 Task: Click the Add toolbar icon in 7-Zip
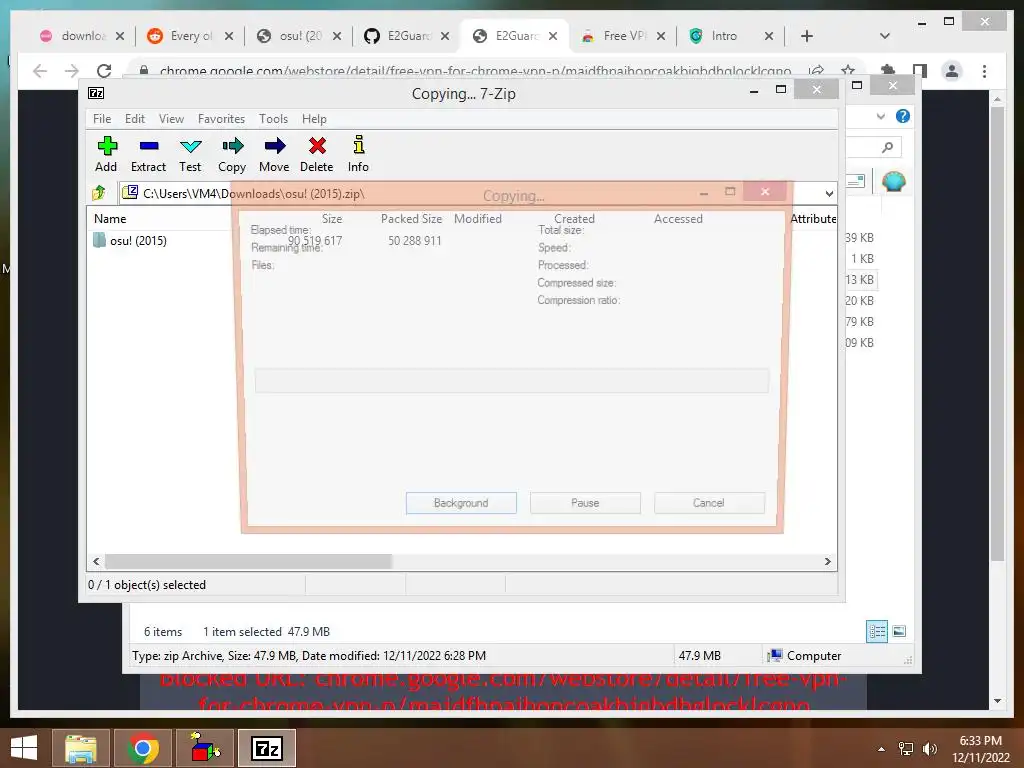click(106, 154)
